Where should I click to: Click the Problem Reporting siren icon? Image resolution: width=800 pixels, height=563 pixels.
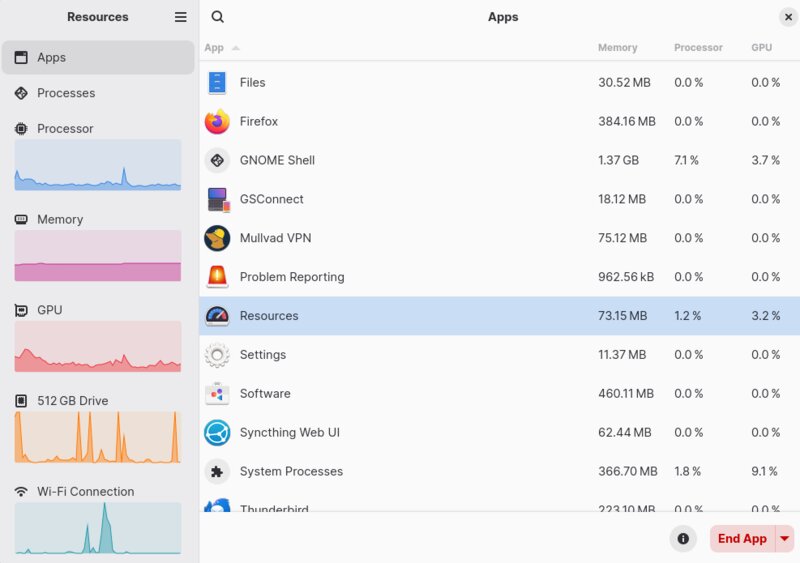pos(217,277)
